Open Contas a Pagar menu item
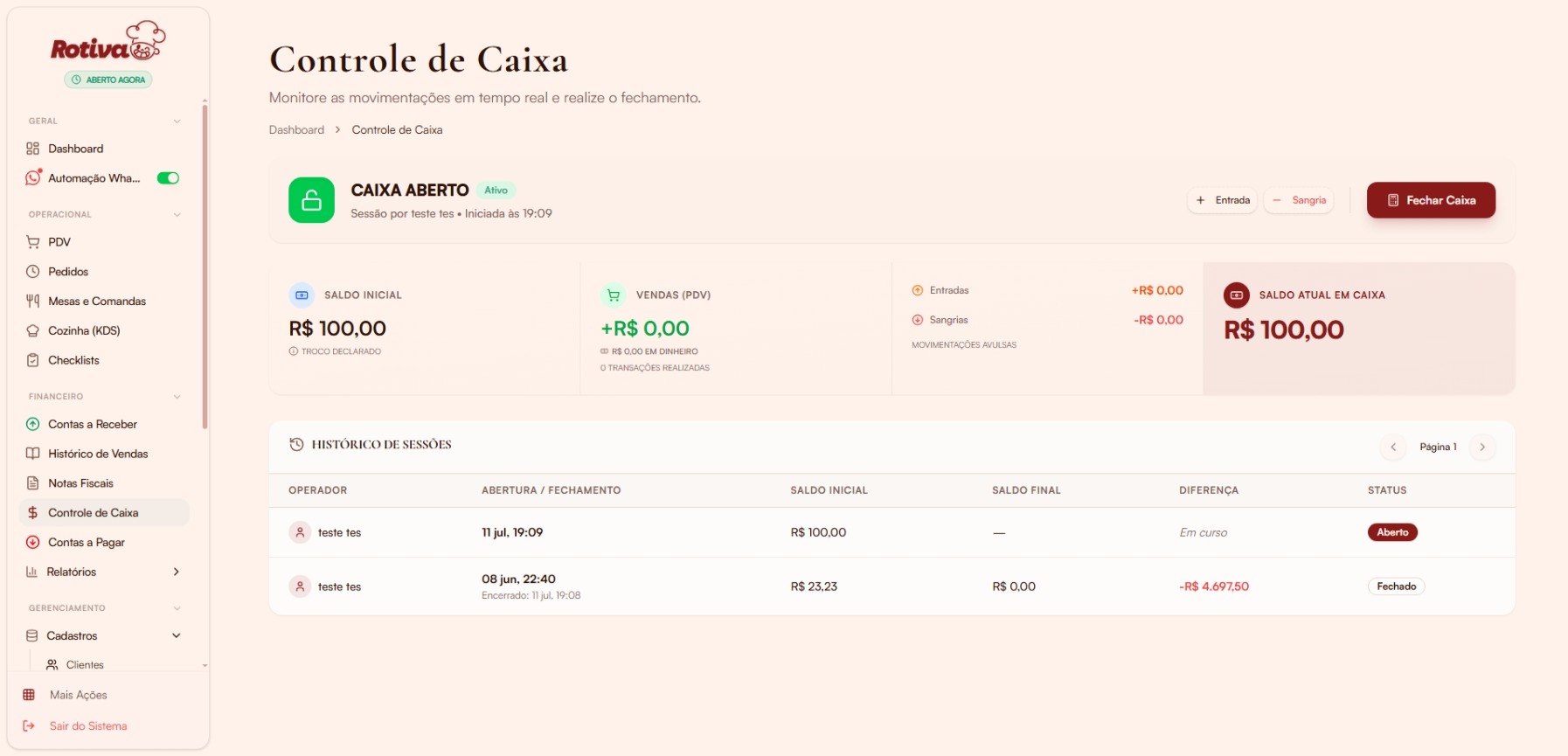Screen dimensions: 1568x756 pos(104,542)
